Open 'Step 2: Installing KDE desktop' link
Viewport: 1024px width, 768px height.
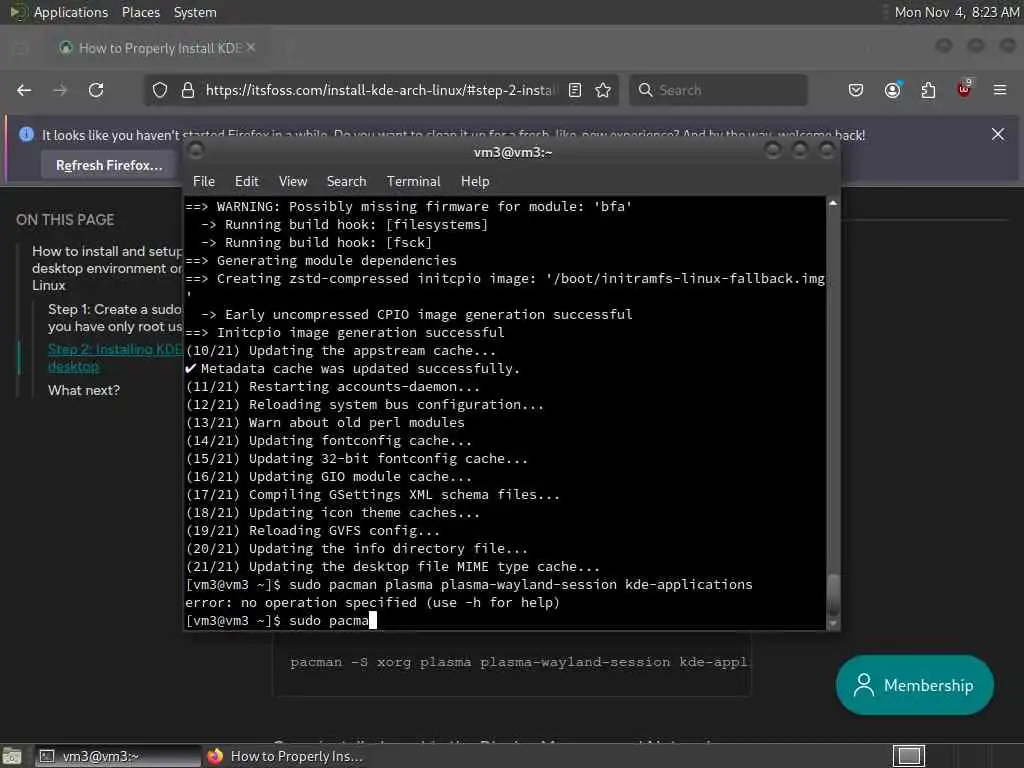(x=114, y=358)
